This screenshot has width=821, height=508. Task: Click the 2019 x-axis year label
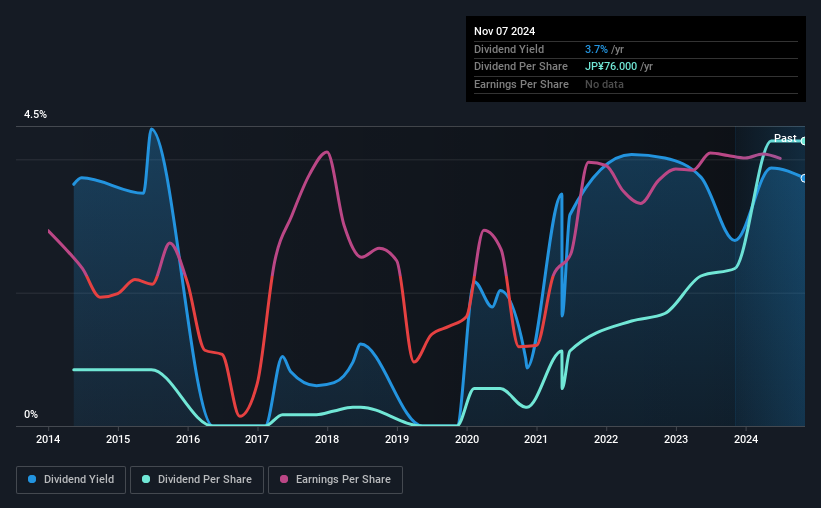coord(397,439)
